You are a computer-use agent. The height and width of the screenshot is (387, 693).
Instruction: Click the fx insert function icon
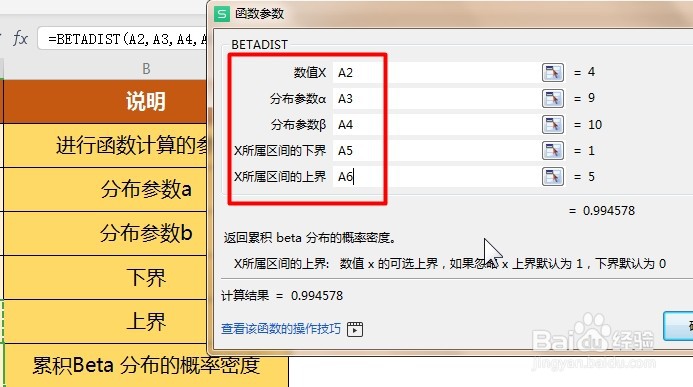[20, 39]
